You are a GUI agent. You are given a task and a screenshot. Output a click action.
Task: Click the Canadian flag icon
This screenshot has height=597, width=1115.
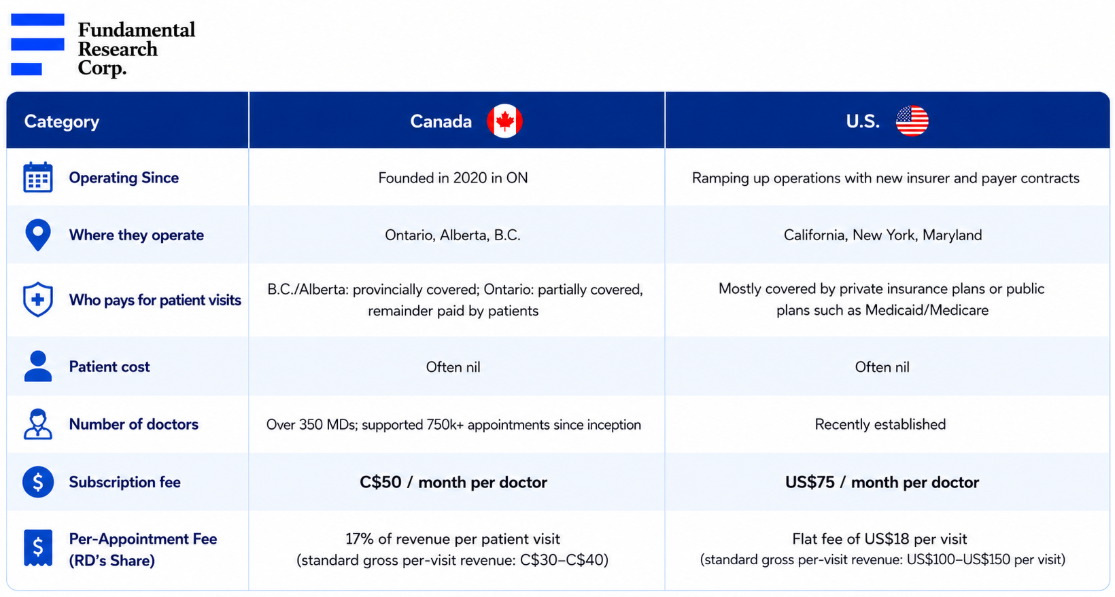click(504, 121)
